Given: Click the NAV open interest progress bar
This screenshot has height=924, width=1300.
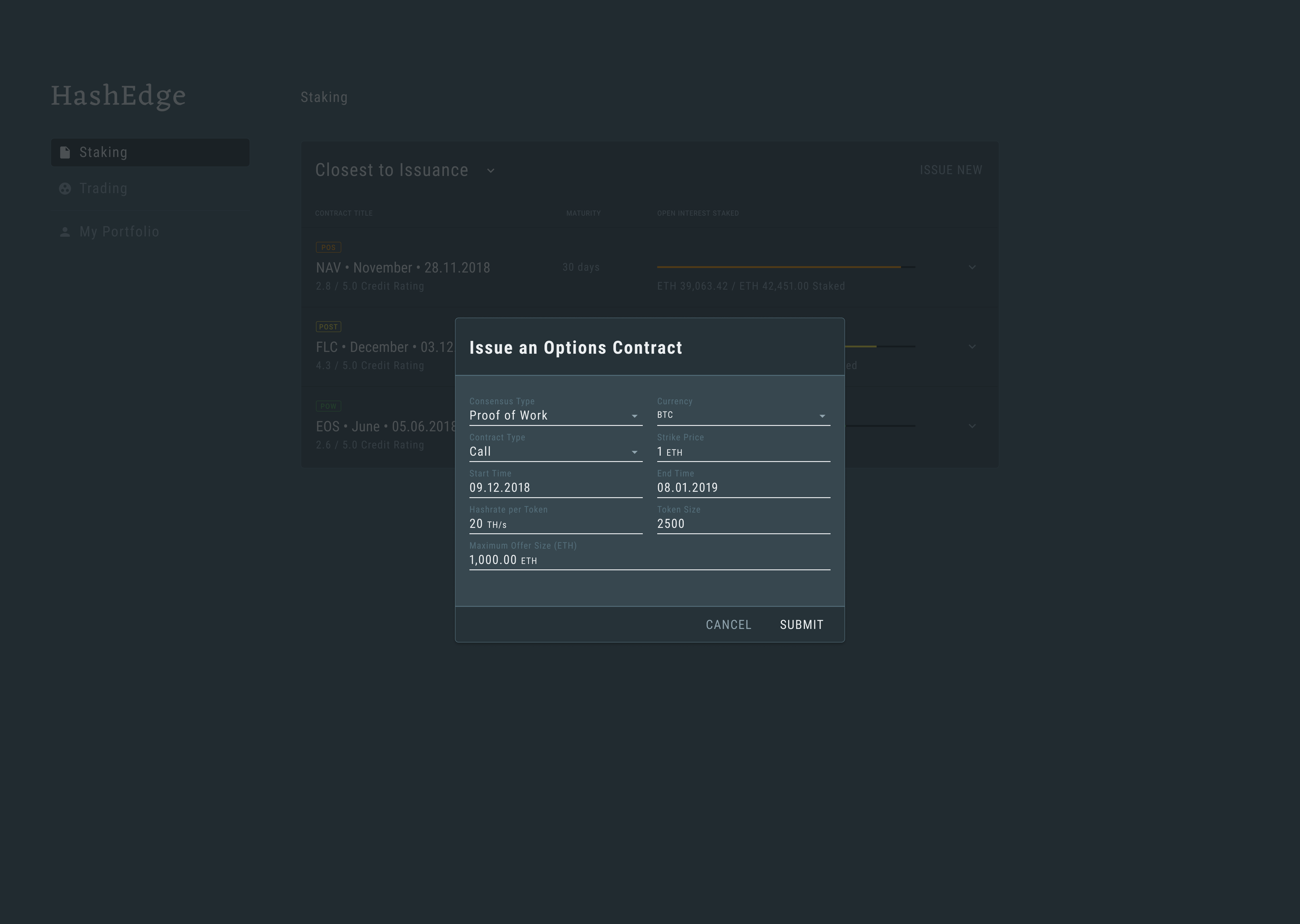Looking at the screenshot, I should [x=785, y=267].
